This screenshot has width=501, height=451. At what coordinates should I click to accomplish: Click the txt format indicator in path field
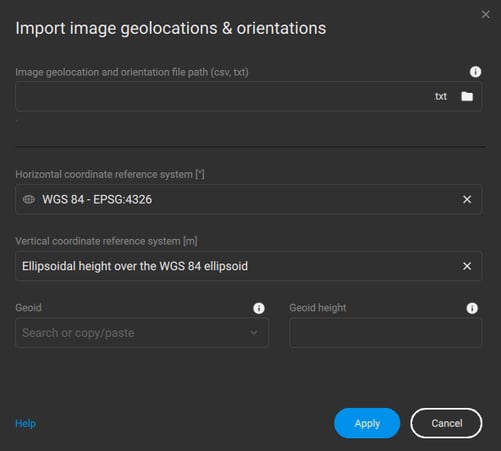pyautogui.click(x=441, y=96)
